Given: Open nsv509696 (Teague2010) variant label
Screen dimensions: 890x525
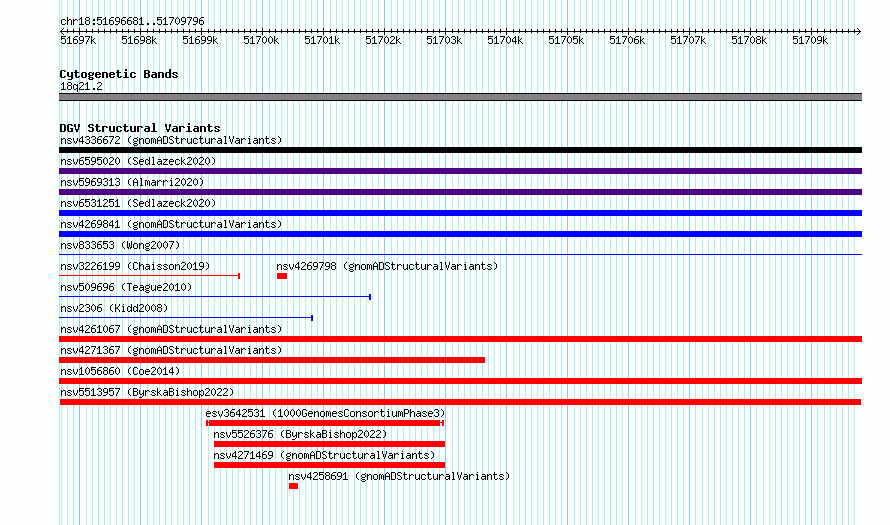Looking at the screenshot, I should (126, 287).
